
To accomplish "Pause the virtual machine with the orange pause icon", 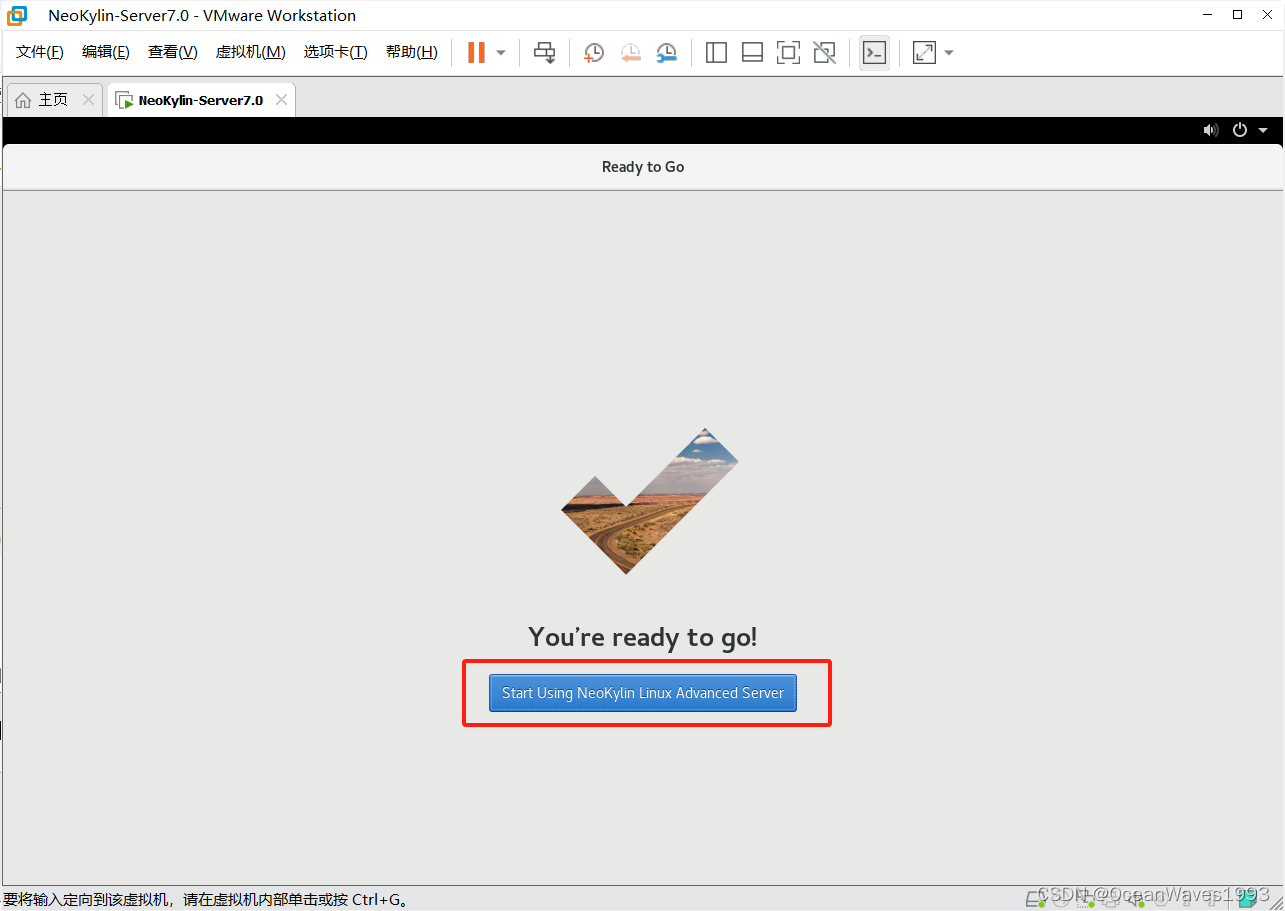I will 476,52.
